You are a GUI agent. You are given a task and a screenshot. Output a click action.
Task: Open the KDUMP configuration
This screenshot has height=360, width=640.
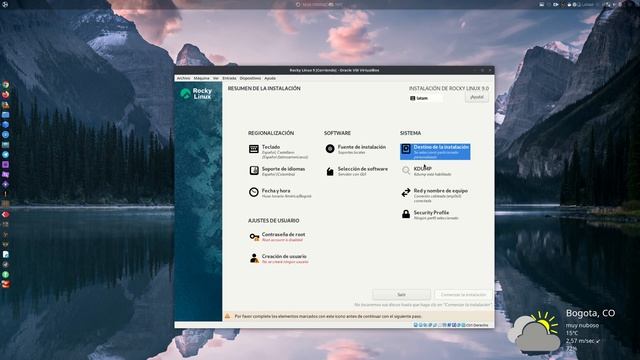coord(426,171)
